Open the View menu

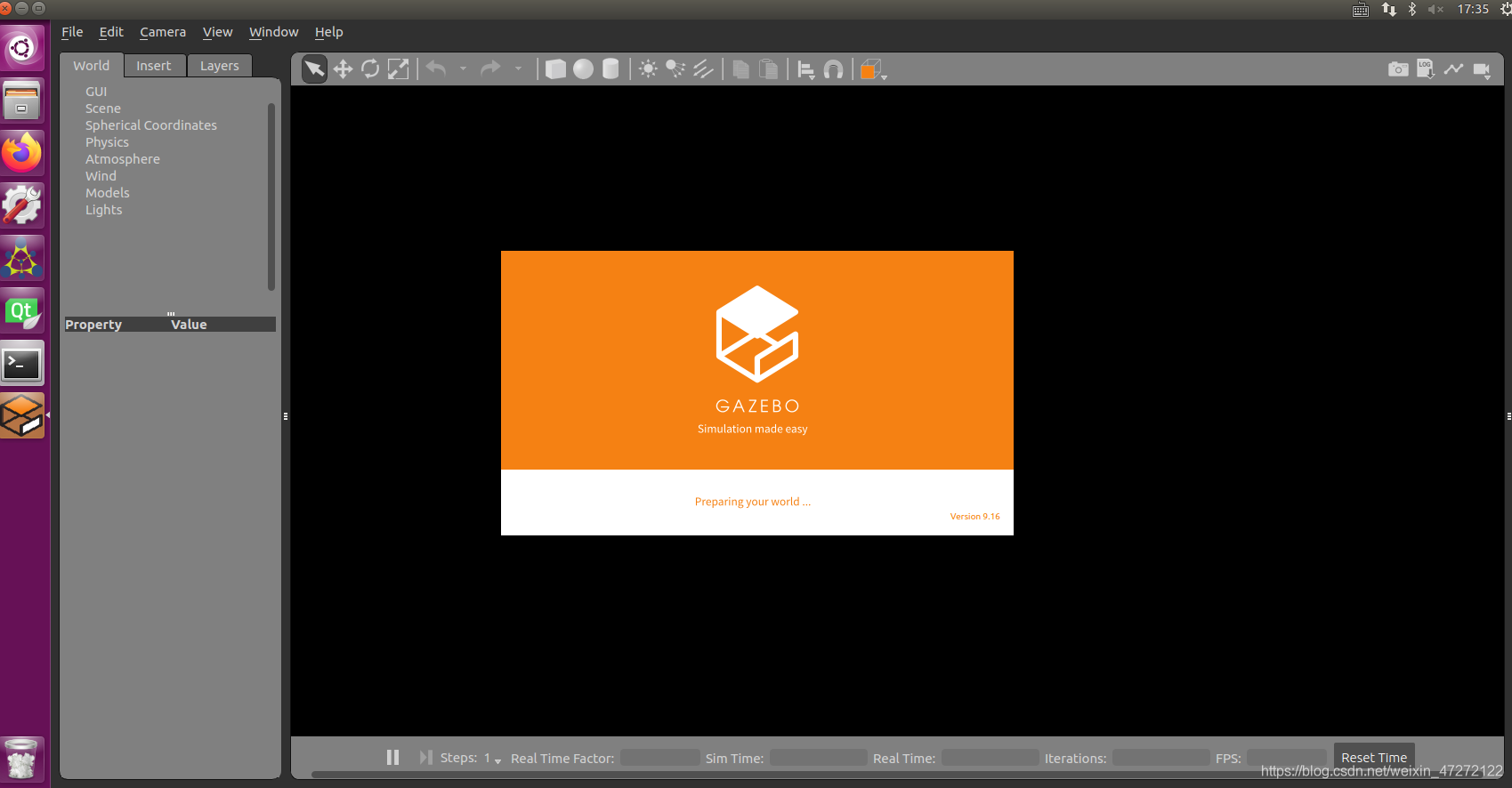[x=217, y=32]
